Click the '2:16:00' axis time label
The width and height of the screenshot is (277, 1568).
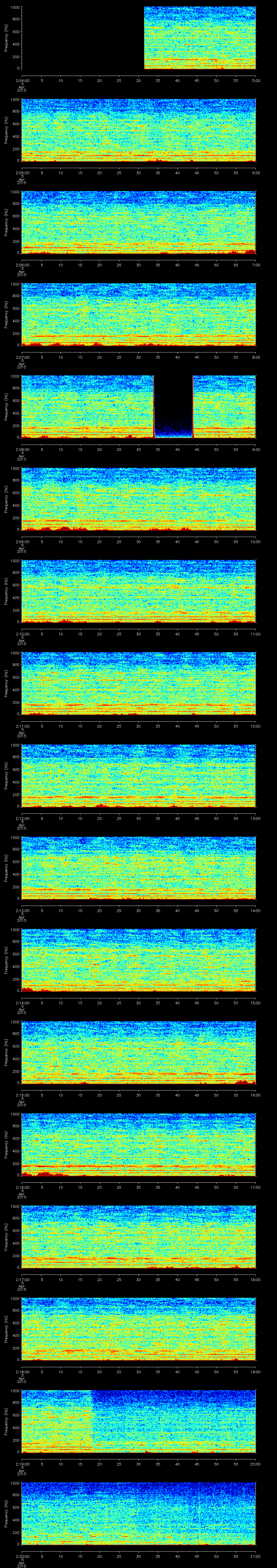[22, 1187]
